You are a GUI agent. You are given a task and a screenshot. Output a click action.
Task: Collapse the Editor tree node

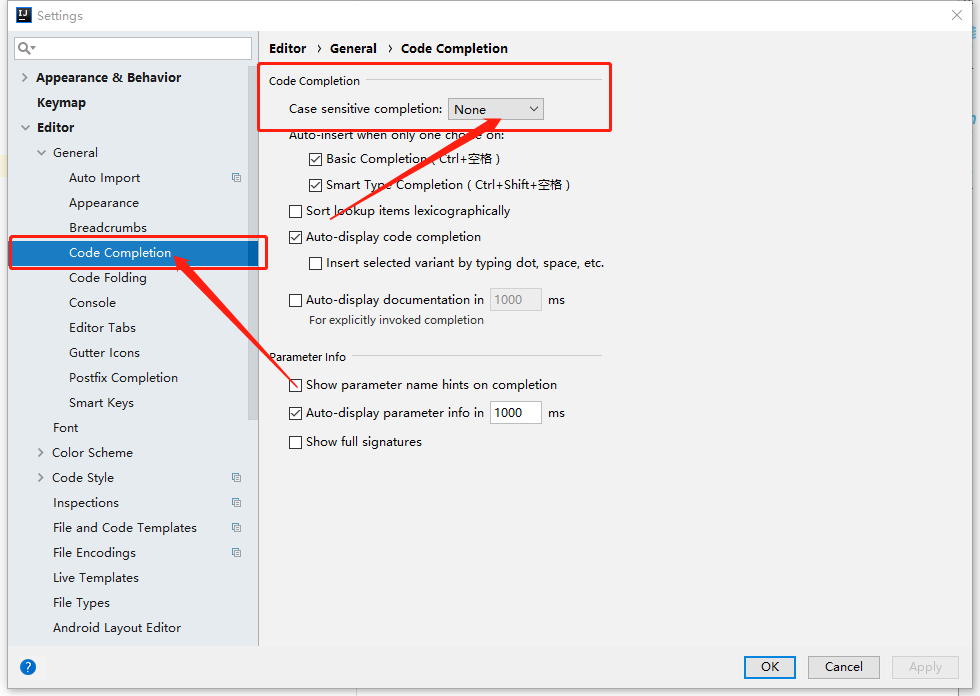point(25,127)
